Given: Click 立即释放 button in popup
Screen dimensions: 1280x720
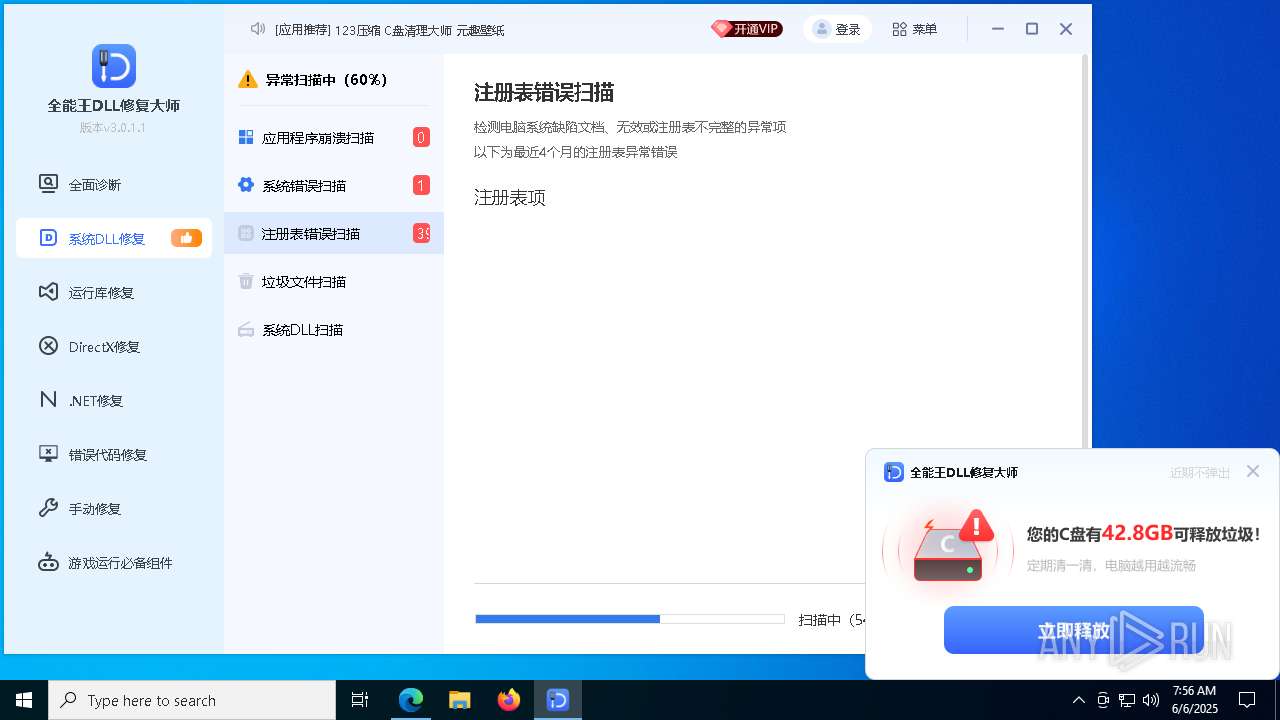Looking at the screenshot, I should [x=1074, y=630].
